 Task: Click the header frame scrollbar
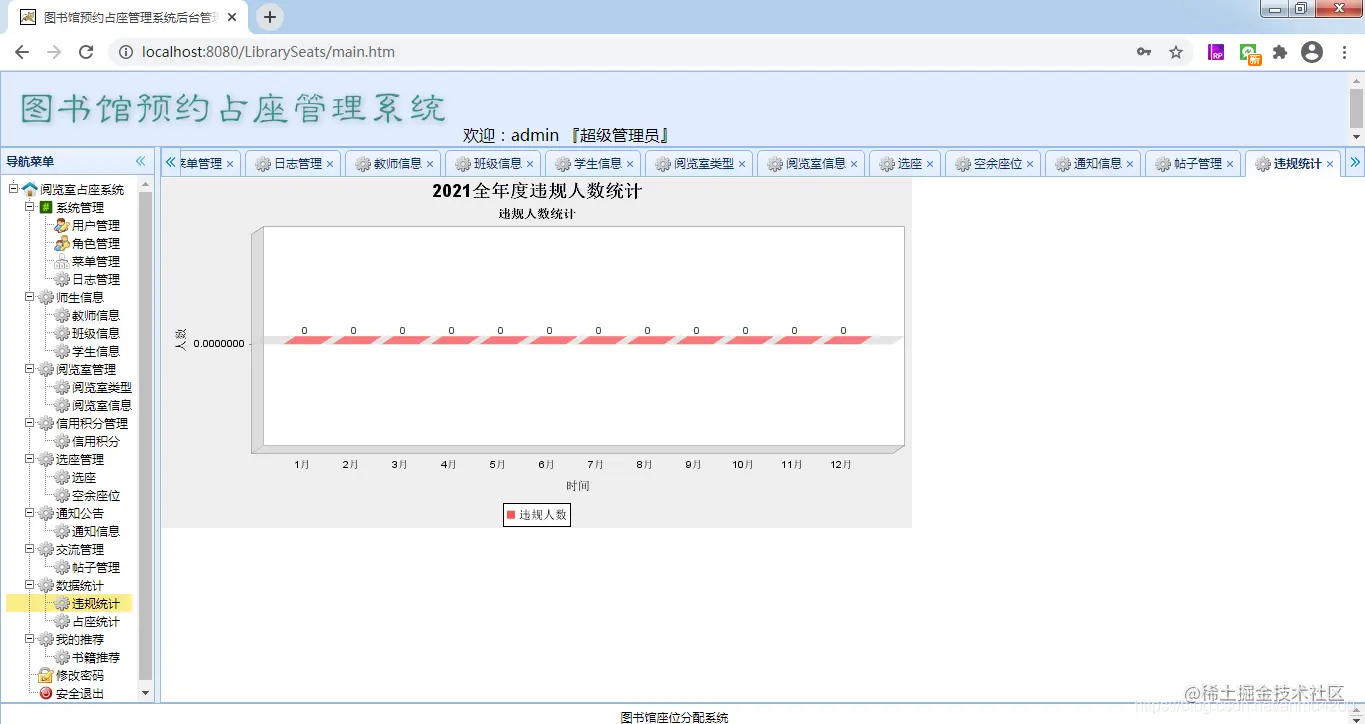click(1357, 108)
